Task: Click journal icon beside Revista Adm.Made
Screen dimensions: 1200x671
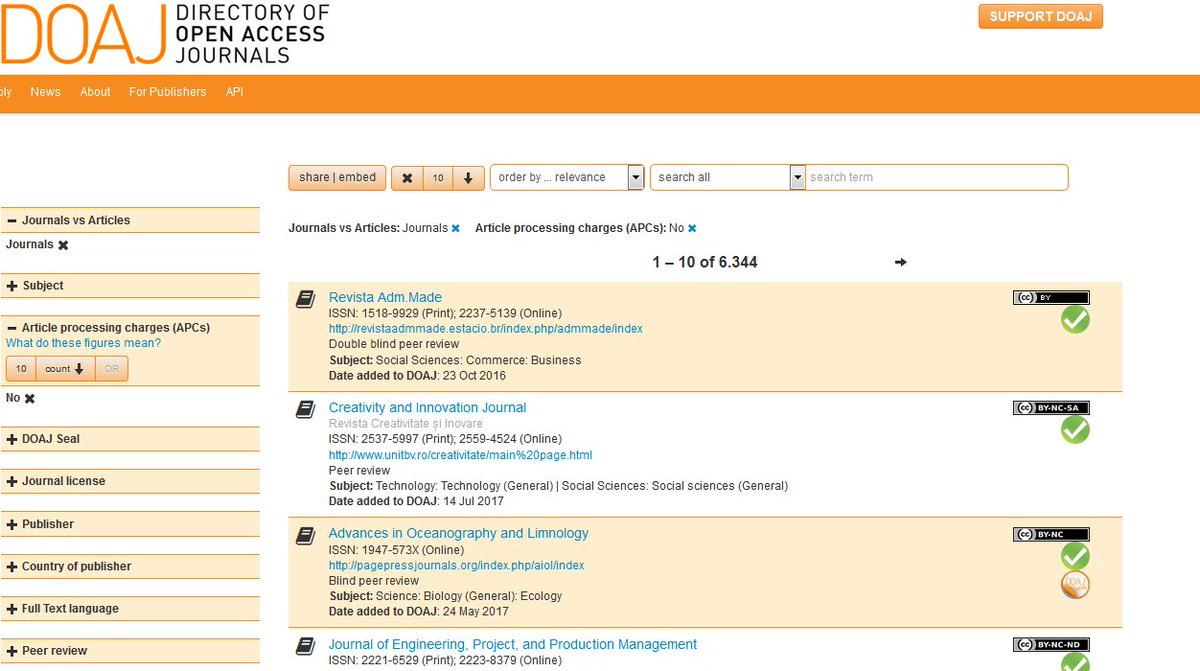Action: (x=306, y=299)
